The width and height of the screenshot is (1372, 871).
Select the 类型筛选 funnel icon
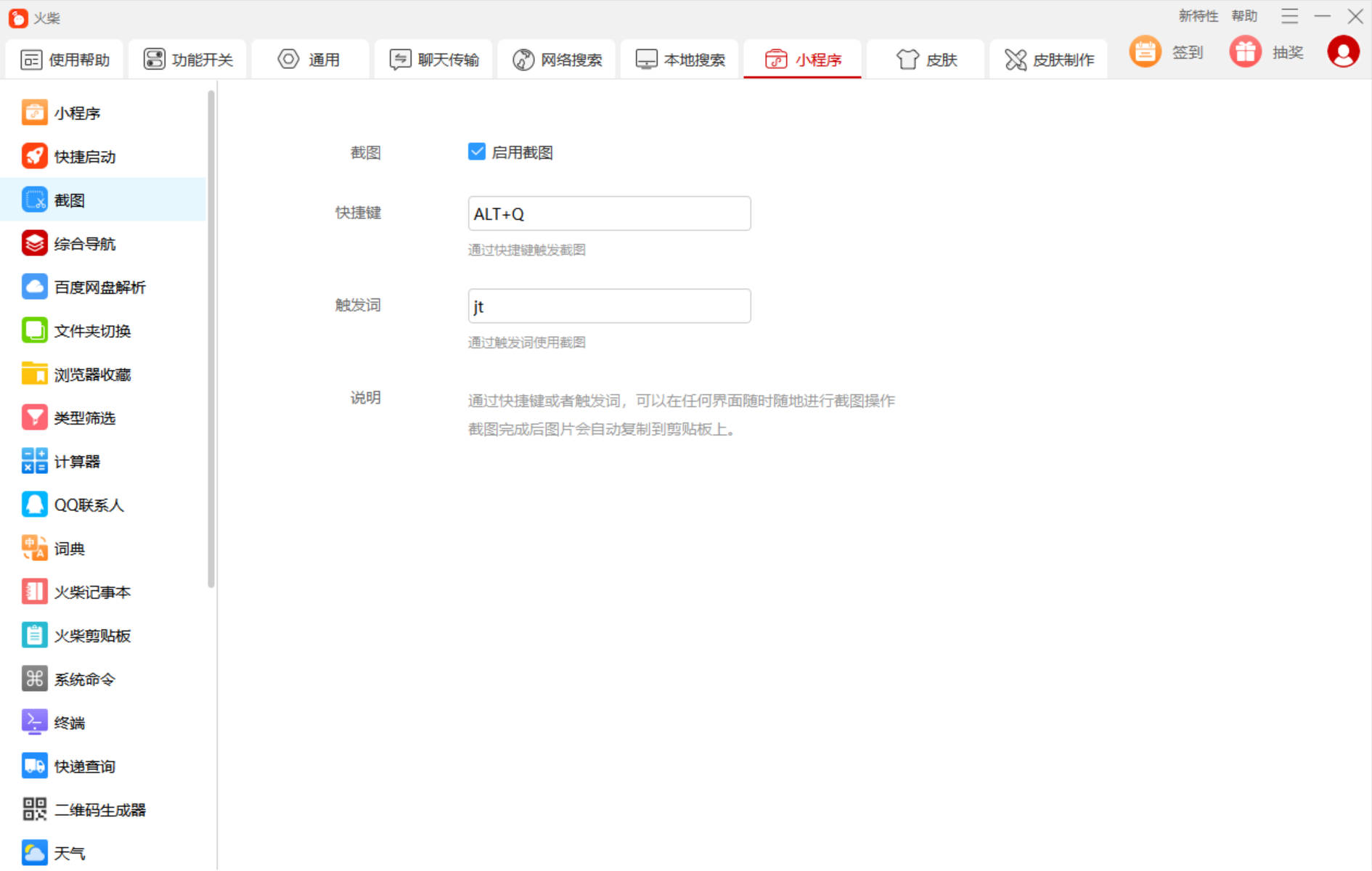click(x=34, y=418)
